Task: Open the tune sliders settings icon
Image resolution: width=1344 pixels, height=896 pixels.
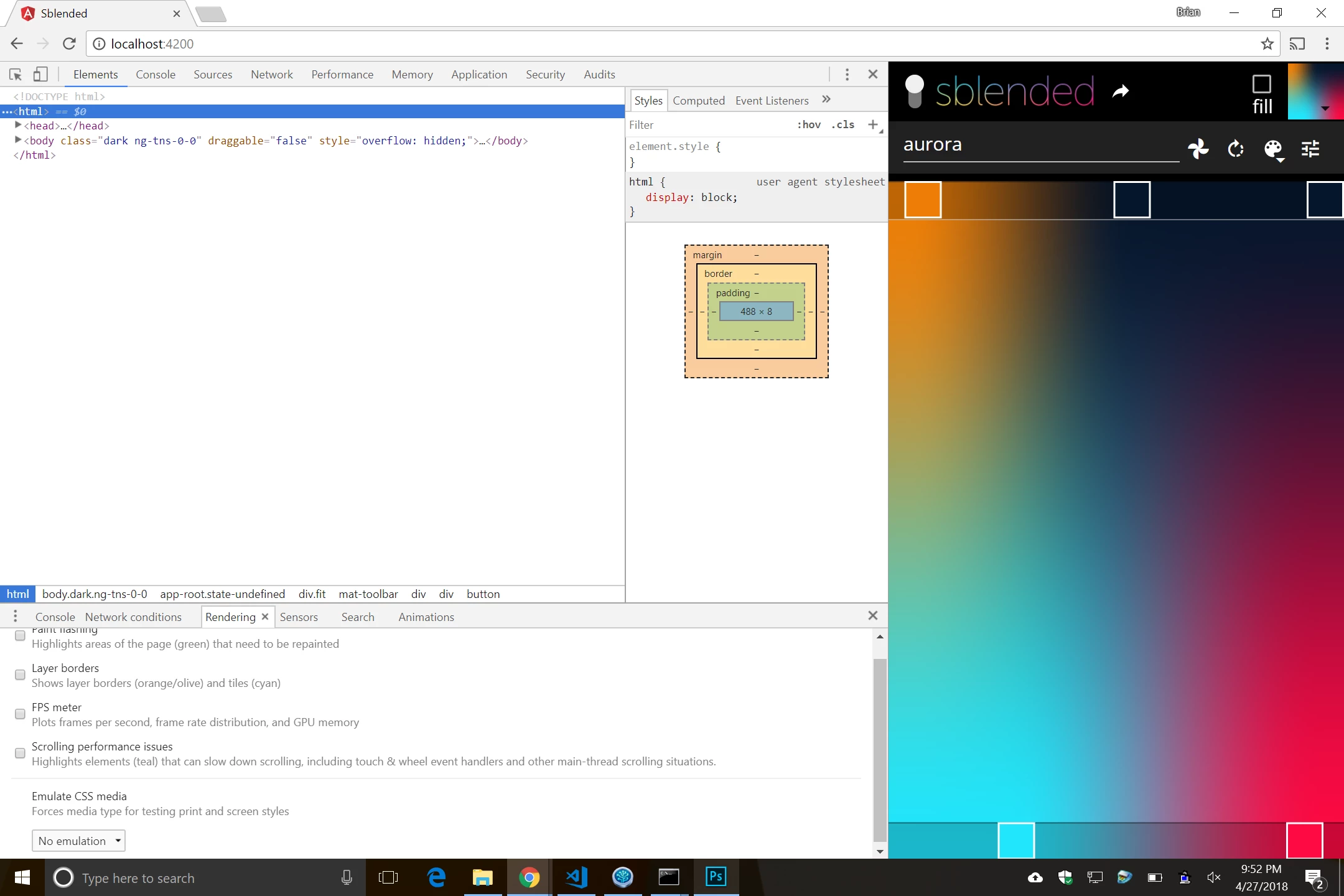Action: (1310, 149)
